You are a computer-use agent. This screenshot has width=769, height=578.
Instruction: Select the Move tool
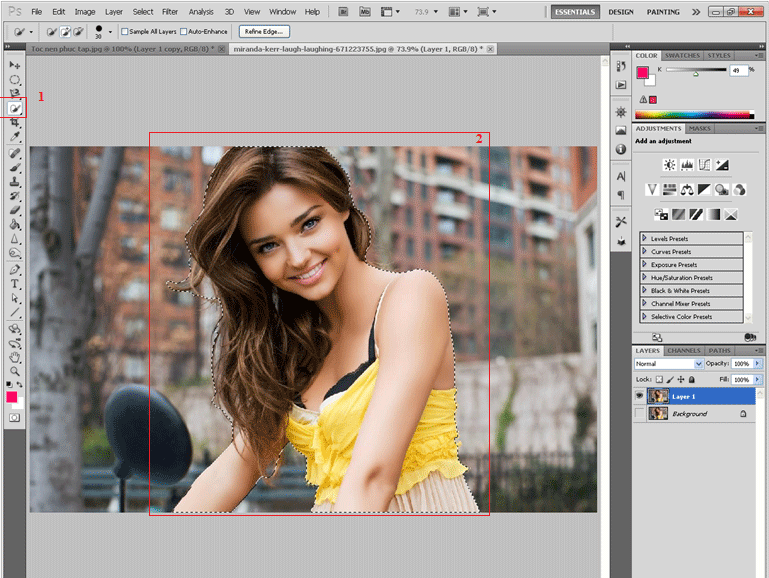pos(15,65)
